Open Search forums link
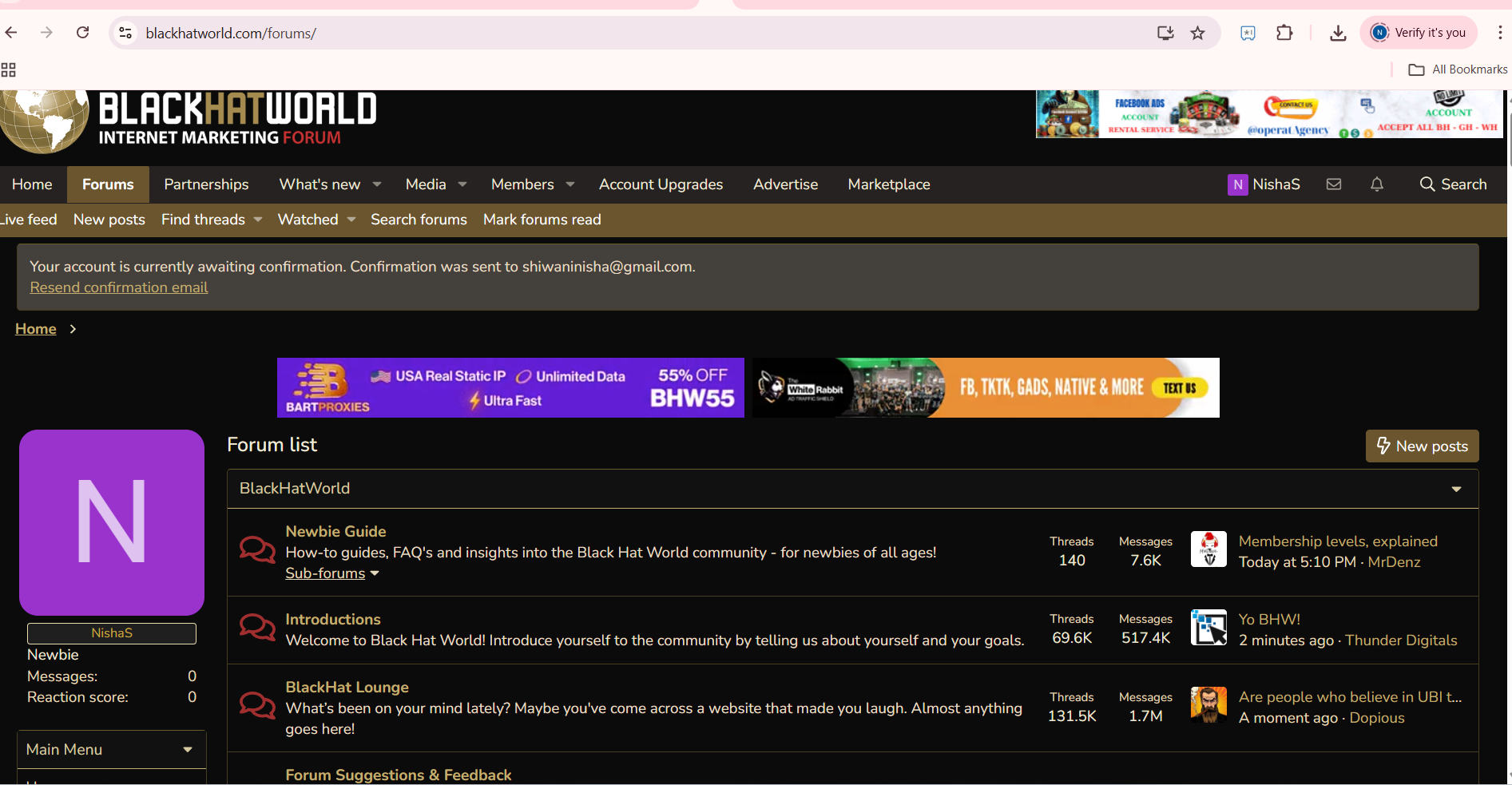The height and width of the screenshot is (785, 1512). point(419,220)
